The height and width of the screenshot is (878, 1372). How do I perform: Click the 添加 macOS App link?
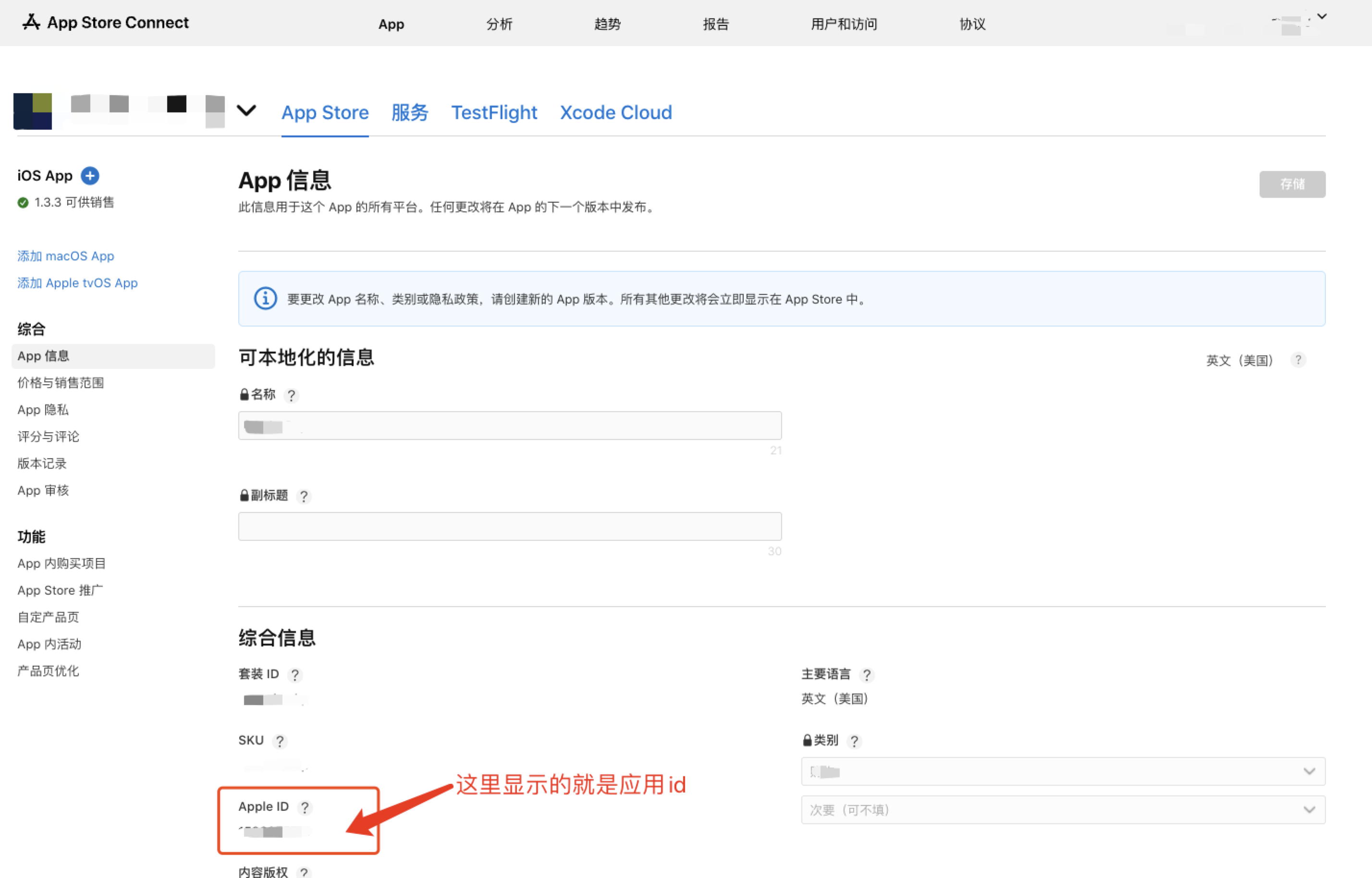coord(66,256)
